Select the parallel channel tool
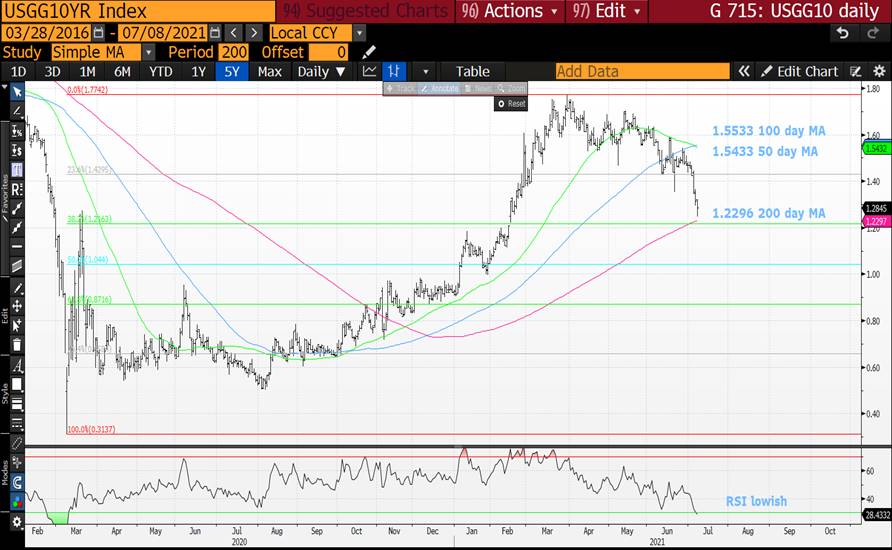892x550 pixels. pos(17,266)
